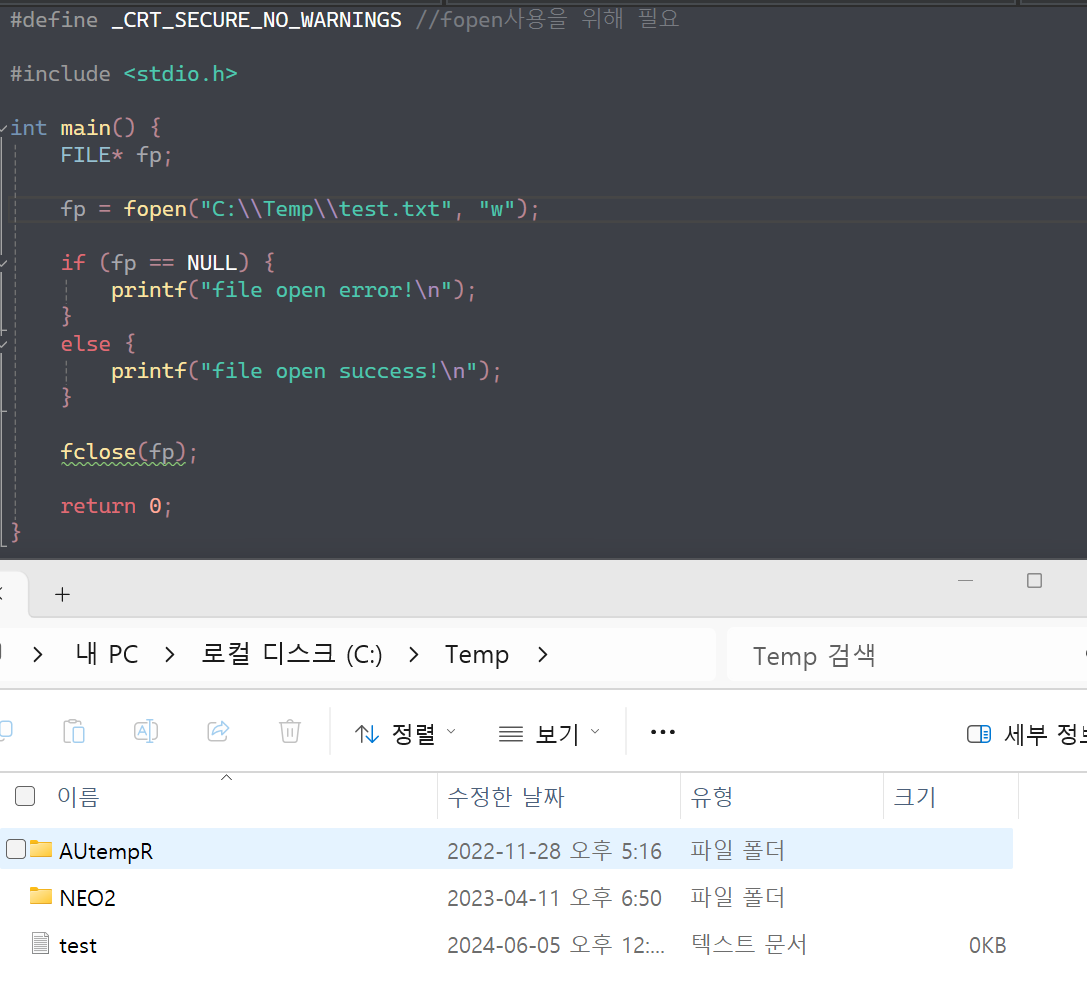Click the 0KB size cell
The width and height of the screenshot is (1087, 1000).
pos(987,945)
